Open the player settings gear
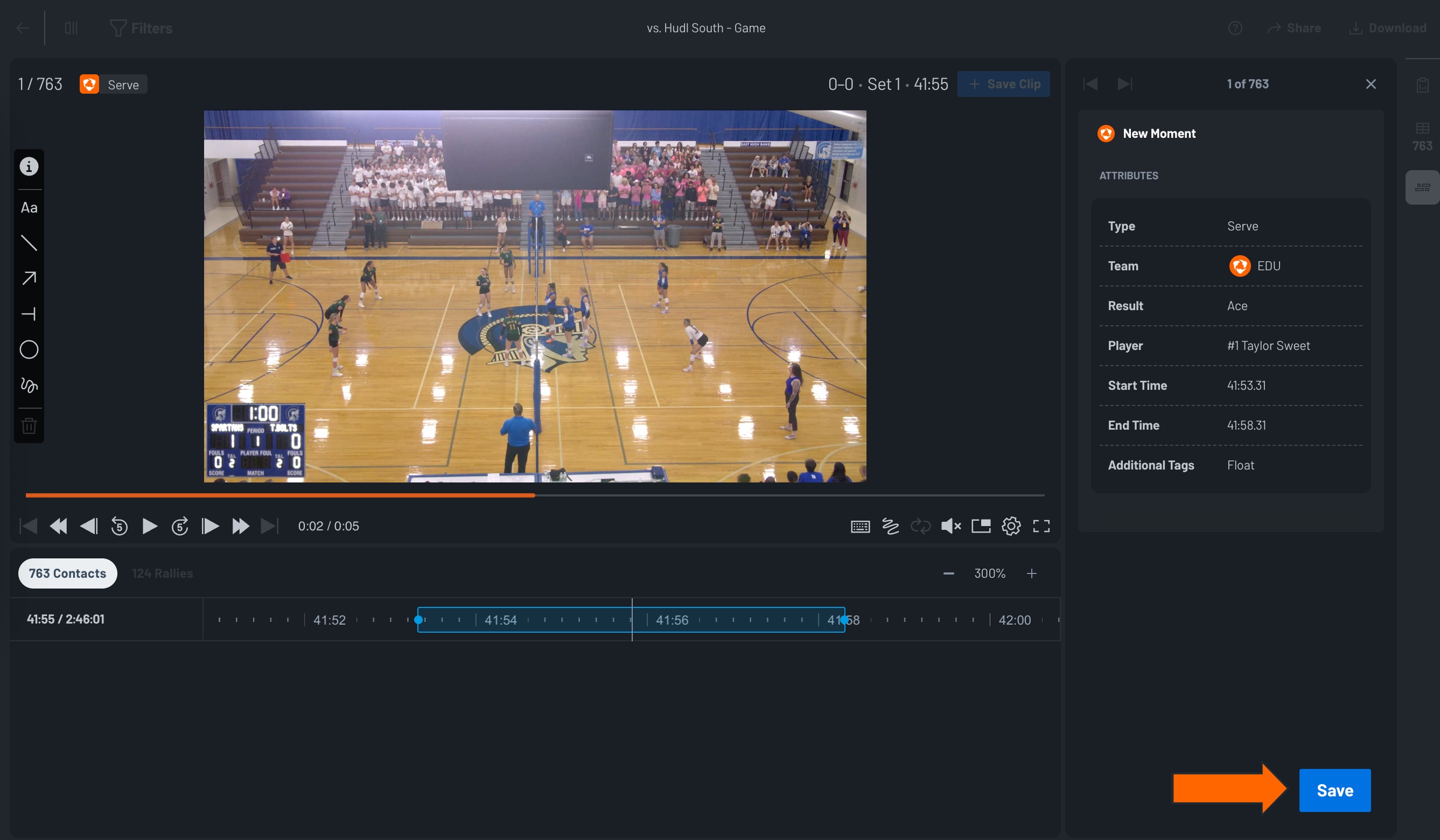Viewport: 1440px width, 840px height. coord(1011,526)
